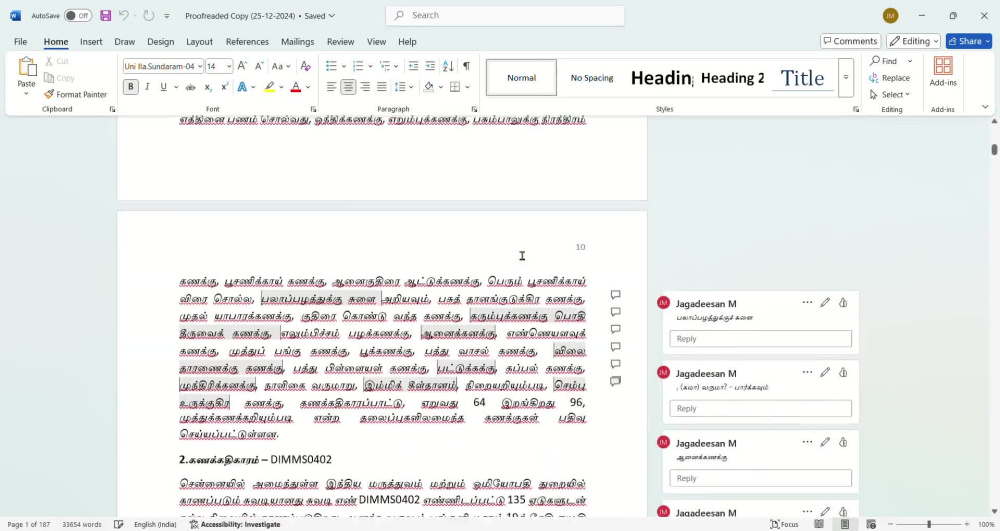Click Decrease Font Size icon
1000x531 pixels.
tap(259, 66)
